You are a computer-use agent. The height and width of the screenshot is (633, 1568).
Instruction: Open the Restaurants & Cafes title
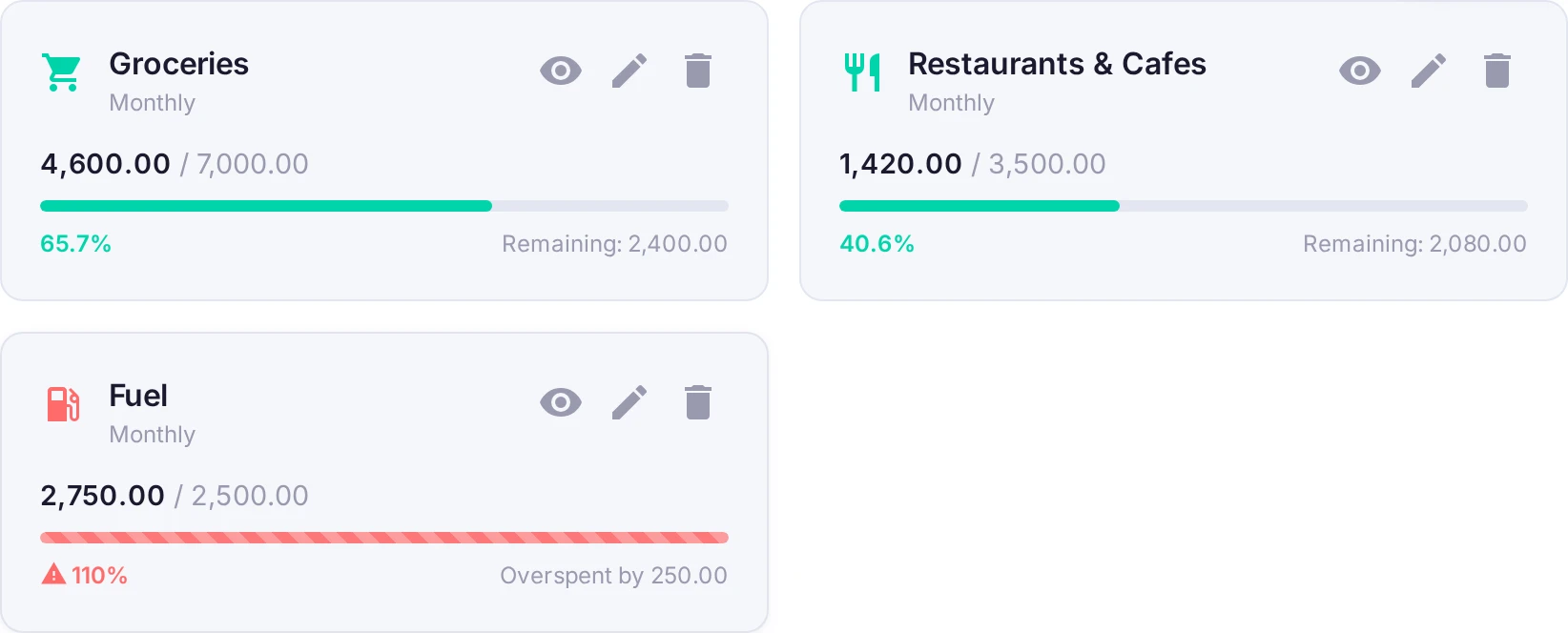1057,64
